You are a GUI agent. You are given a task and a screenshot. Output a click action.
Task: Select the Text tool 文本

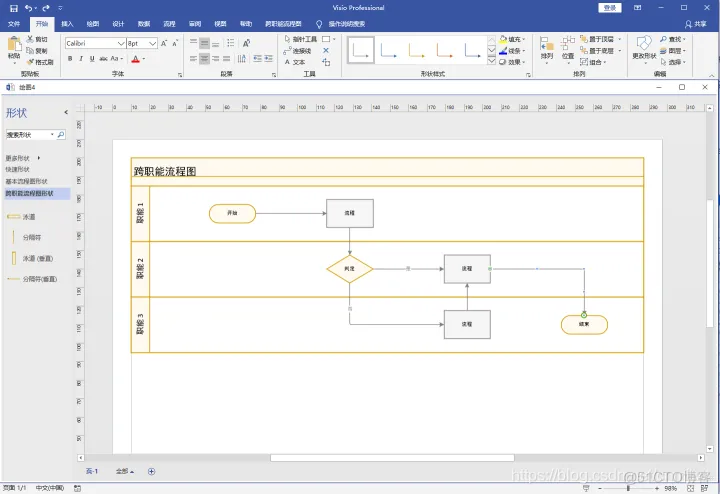point(295,62)
